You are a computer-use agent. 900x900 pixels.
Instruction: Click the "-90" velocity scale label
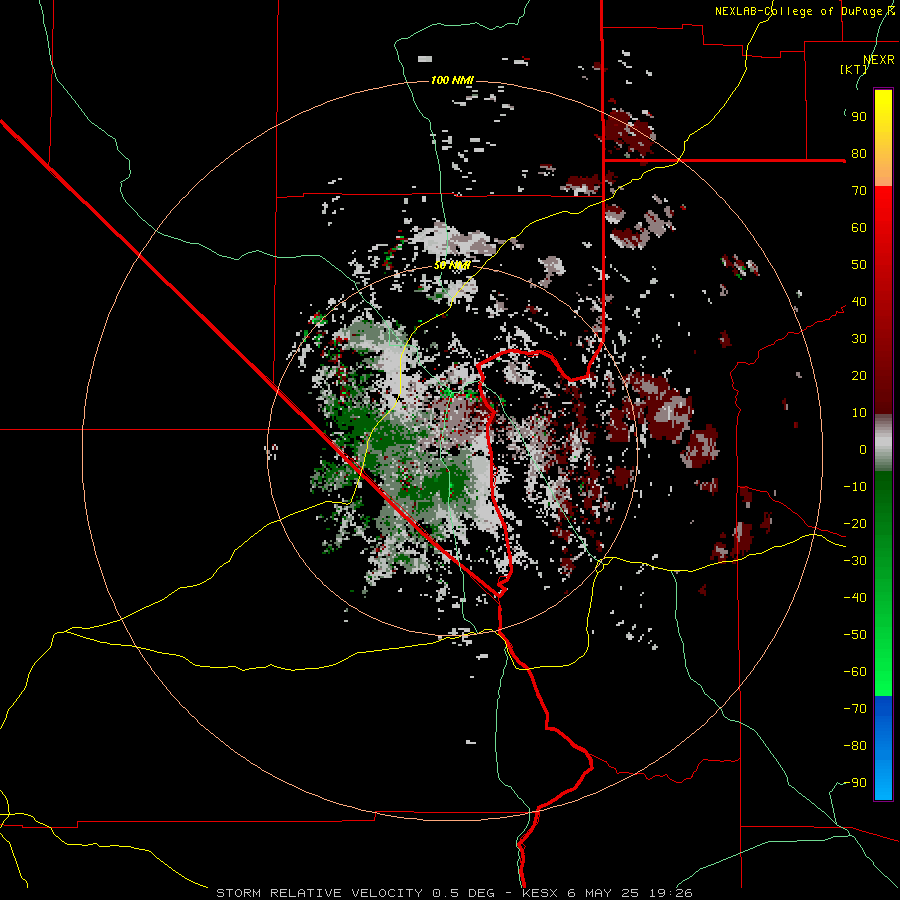(x=855, y=783)
